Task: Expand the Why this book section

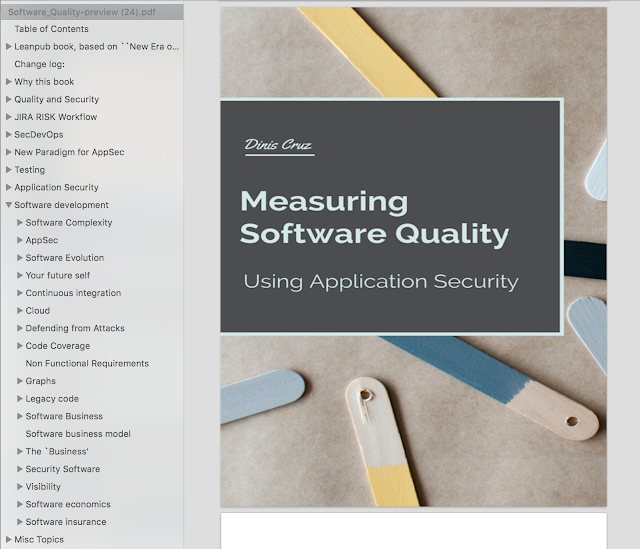Action: 8,82
